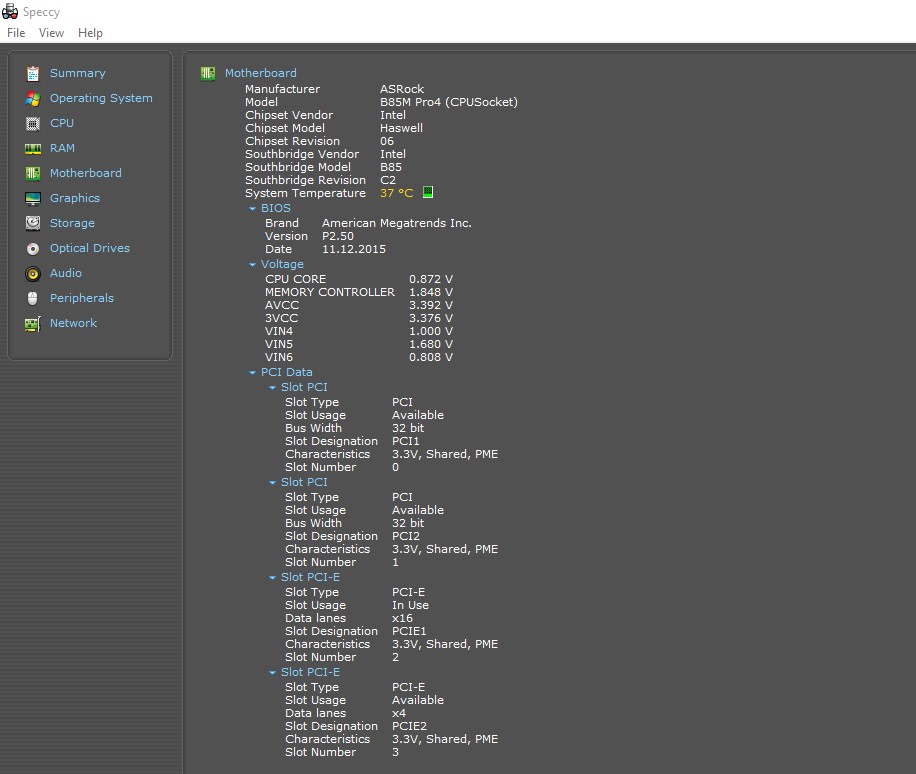The height and width of the screenshot is (774, 916).
Task: Click the BIOS version P2.50
Action: [338, 236]
